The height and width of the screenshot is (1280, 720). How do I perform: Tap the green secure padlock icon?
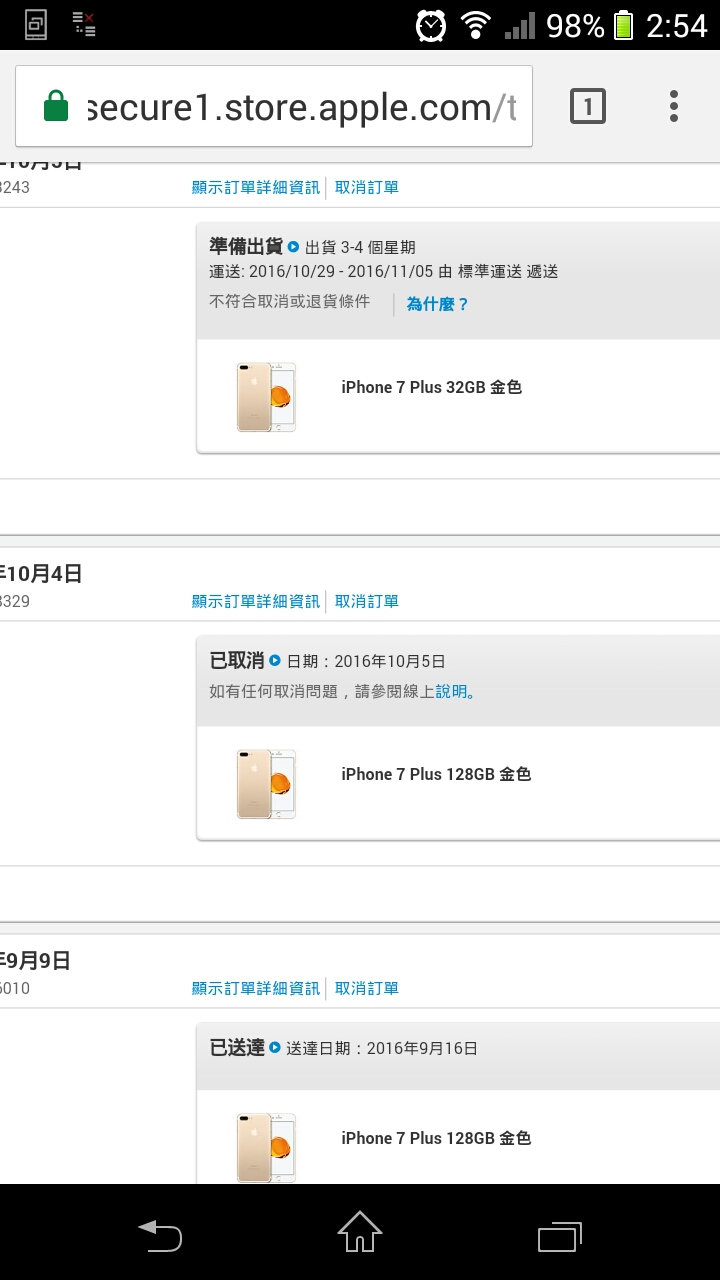tap(56, 106)
